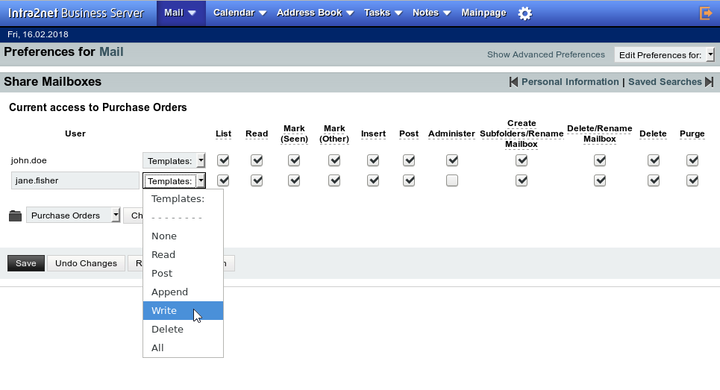Click the Mark (Seen) column header
The width and height of the screenshot is (720, 390).
[x=294, y=134]
